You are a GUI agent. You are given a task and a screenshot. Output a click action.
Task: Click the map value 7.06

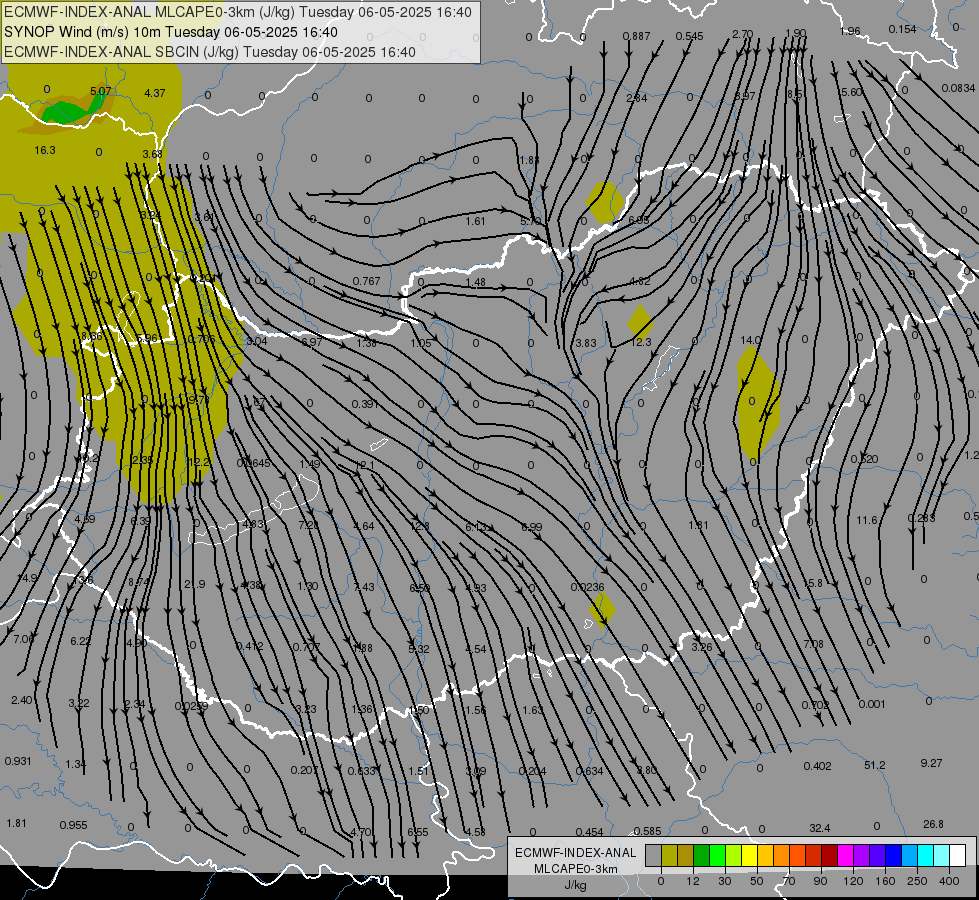24,639
